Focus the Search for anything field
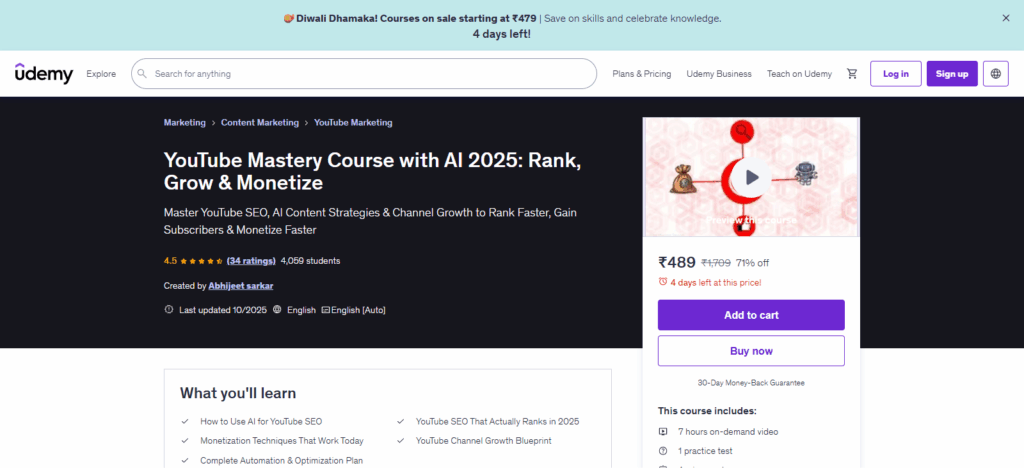 click(370, 74)
